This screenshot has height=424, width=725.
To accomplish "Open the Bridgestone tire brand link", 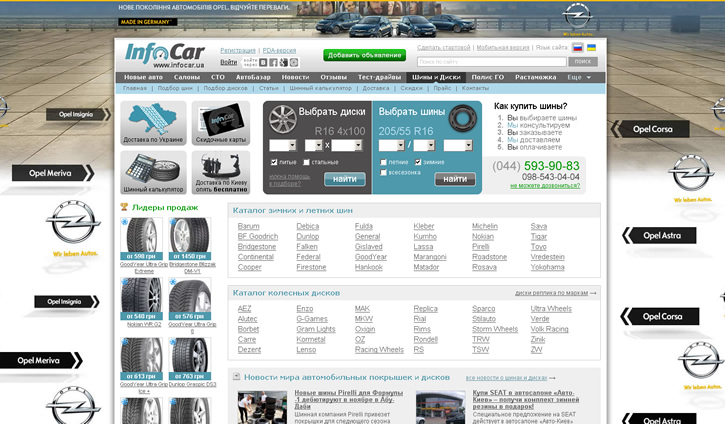I will [257, 246].
